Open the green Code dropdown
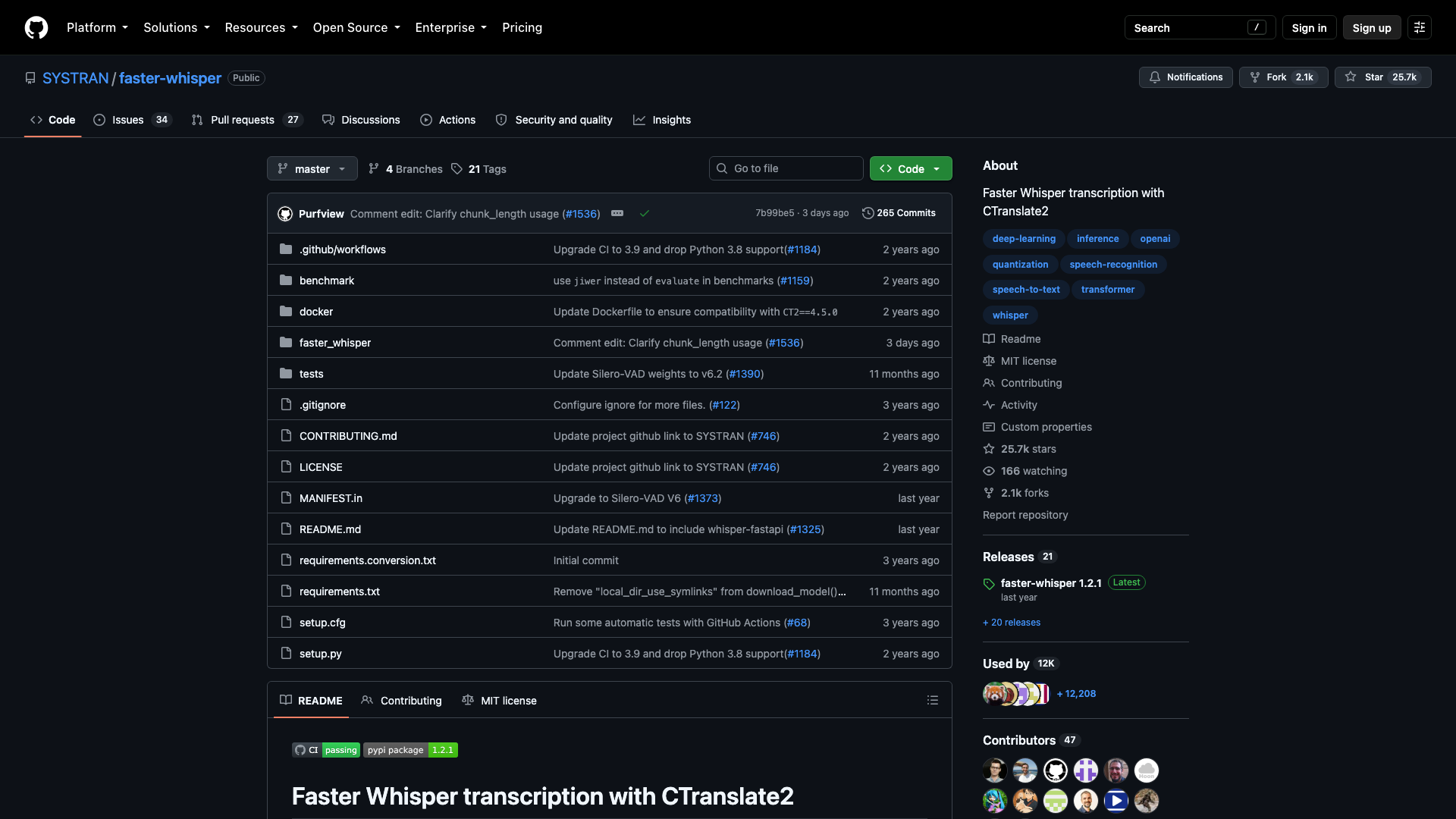 911,168
